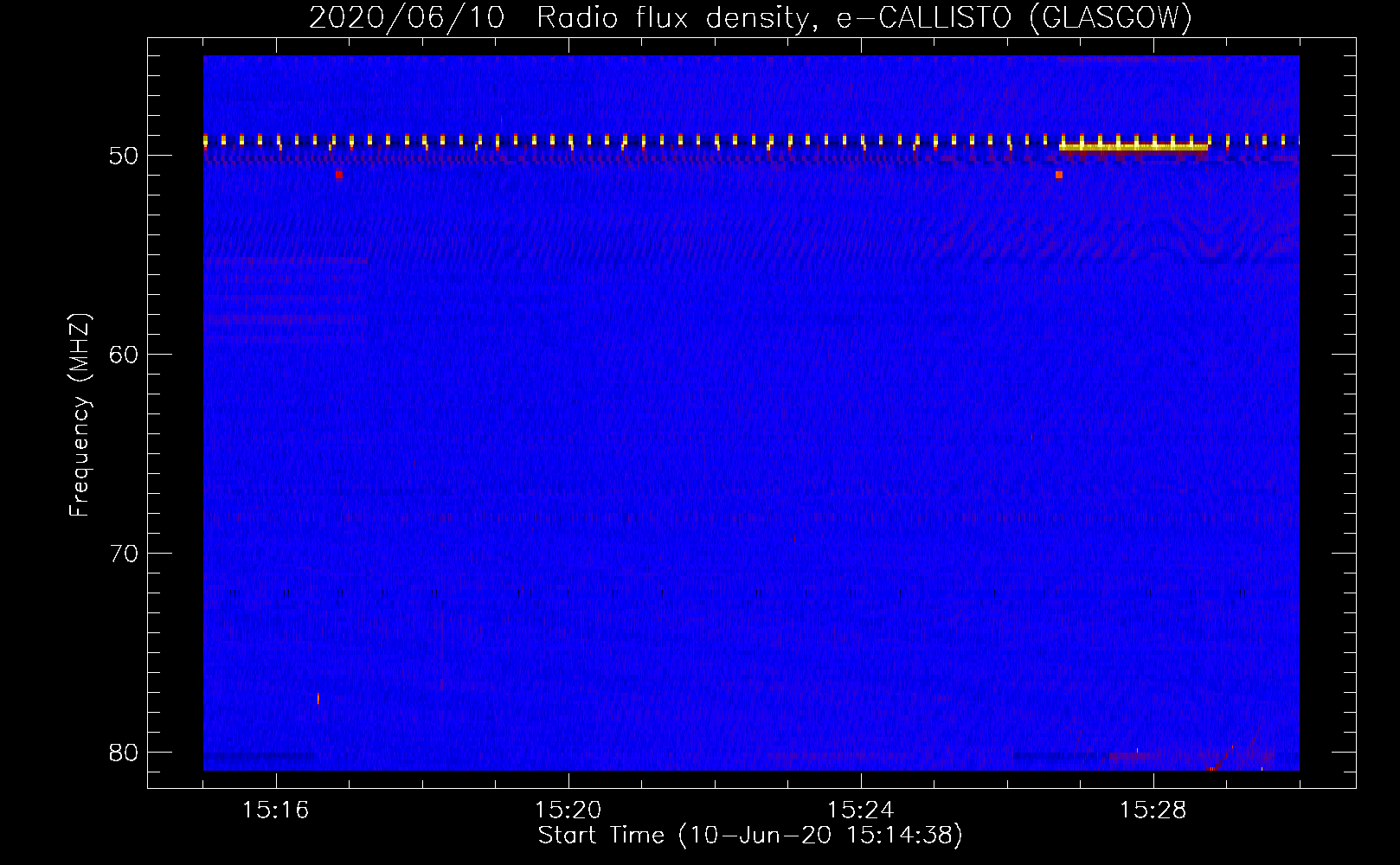
Task: Click the date 2020/06/10 in the title
Action: (x=407, y=17)
